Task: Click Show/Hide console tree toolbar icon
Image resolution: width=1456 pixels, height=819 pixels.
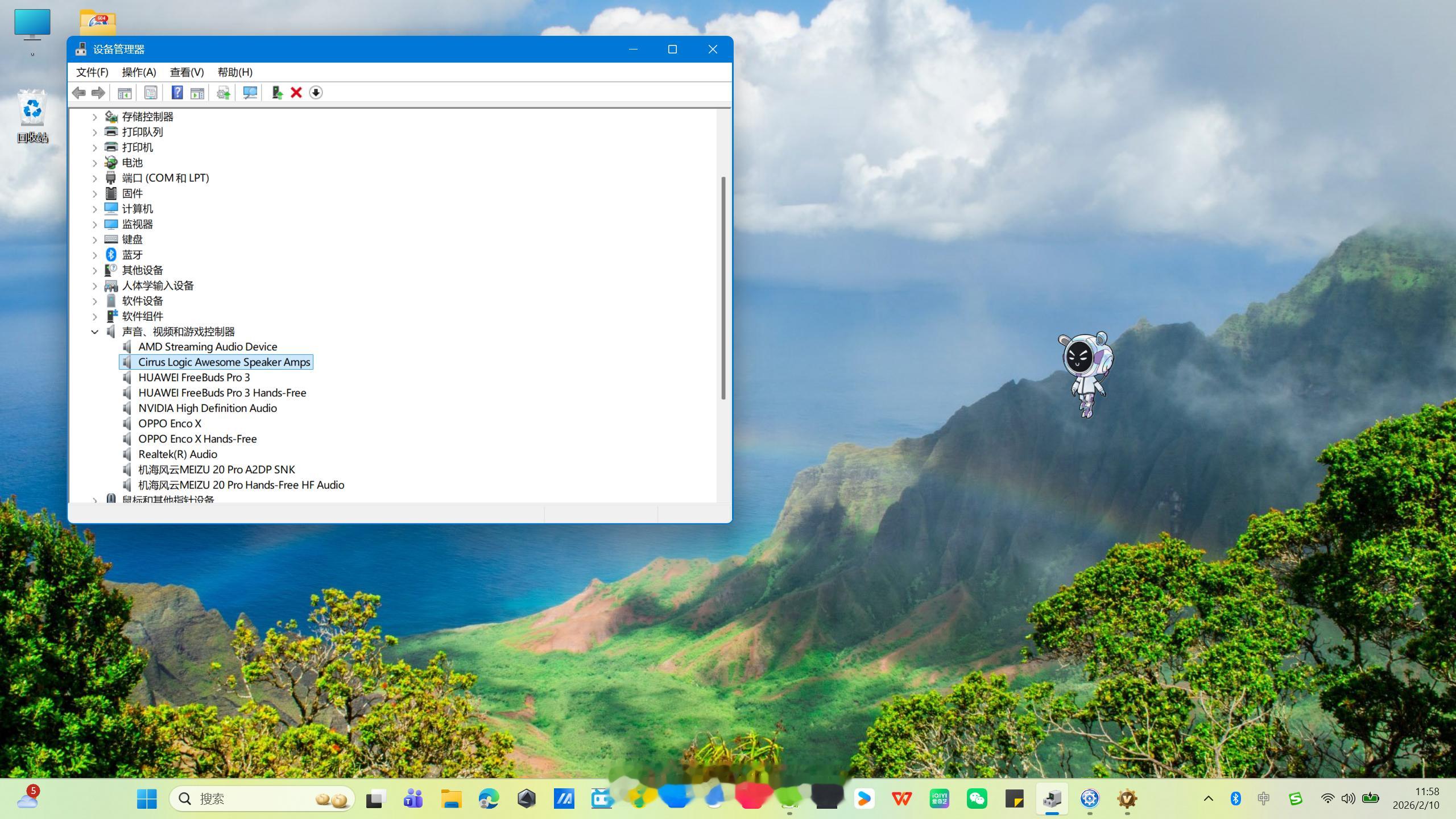Action: tap(125, 93)
